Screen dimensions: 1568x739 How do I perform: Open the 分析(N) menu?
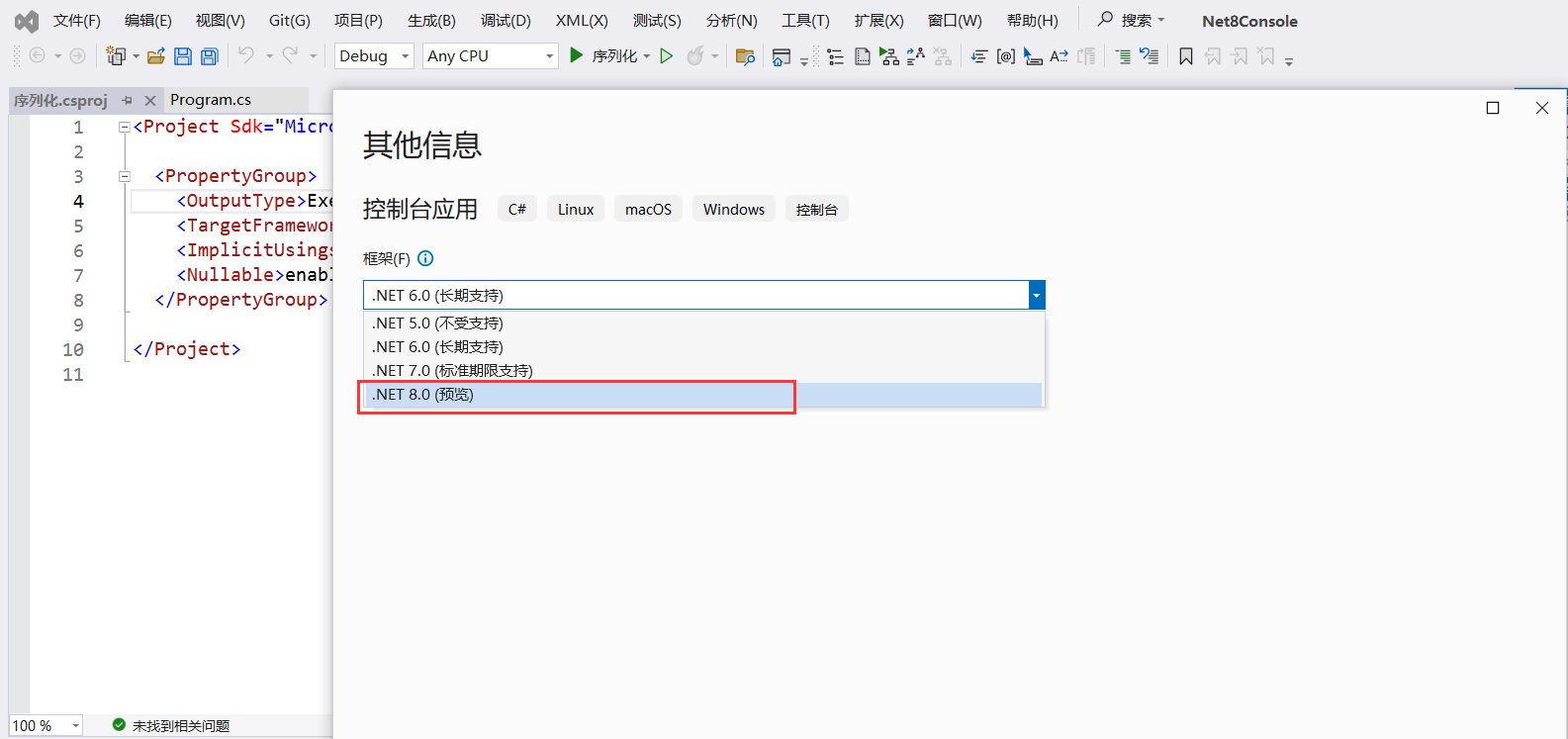click(731, 20)
